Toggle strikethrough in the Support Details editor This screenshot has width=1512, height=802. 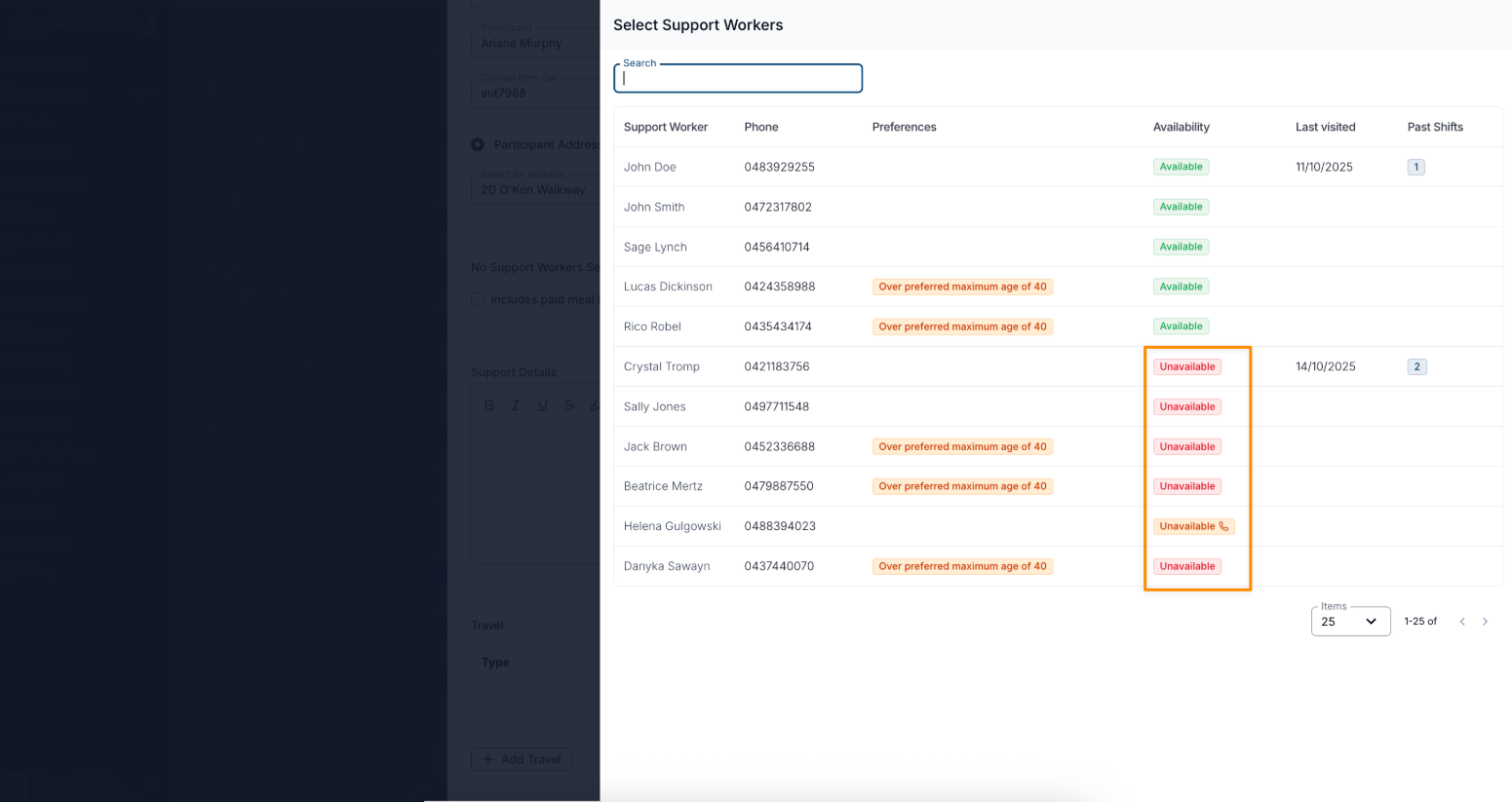coord(568,405)
